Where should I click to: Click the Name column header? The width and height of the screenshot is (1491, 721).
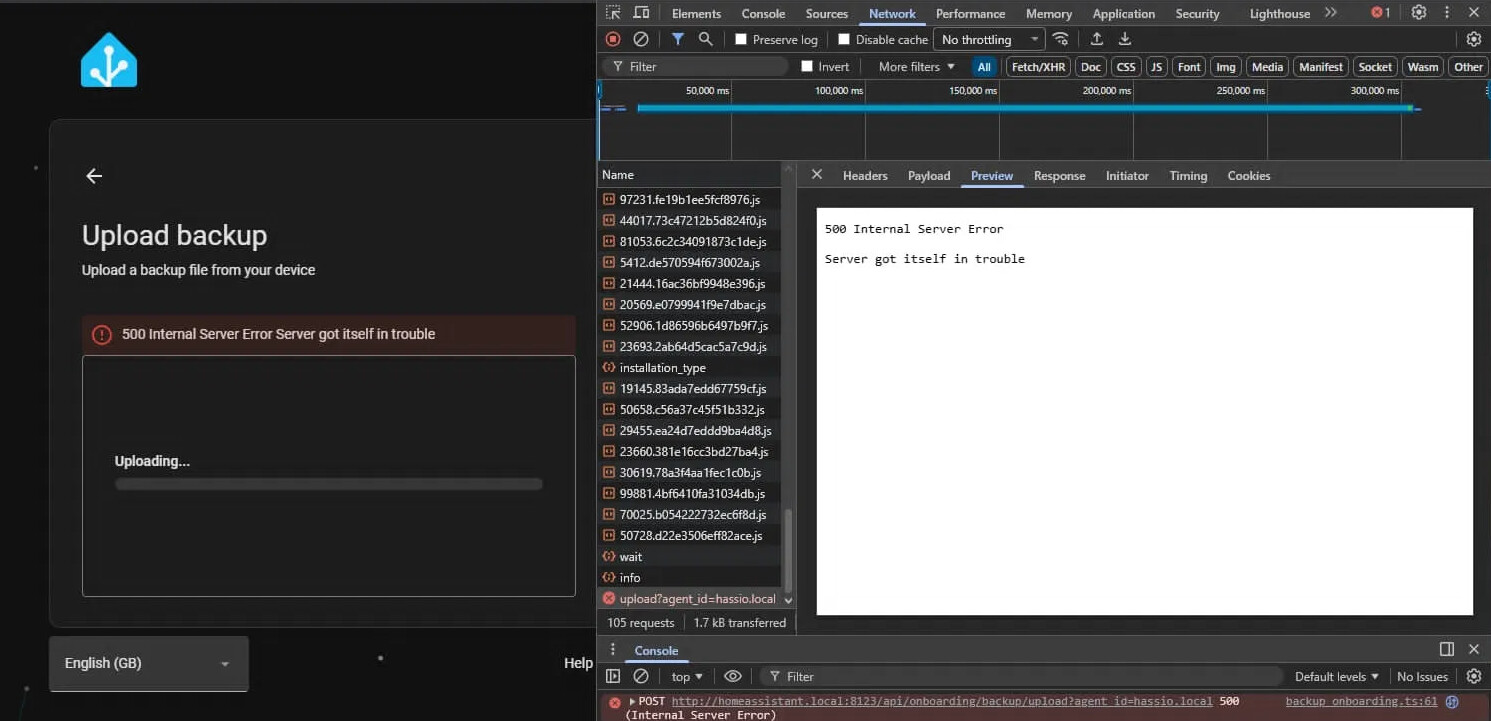click(x=689, y=174)
